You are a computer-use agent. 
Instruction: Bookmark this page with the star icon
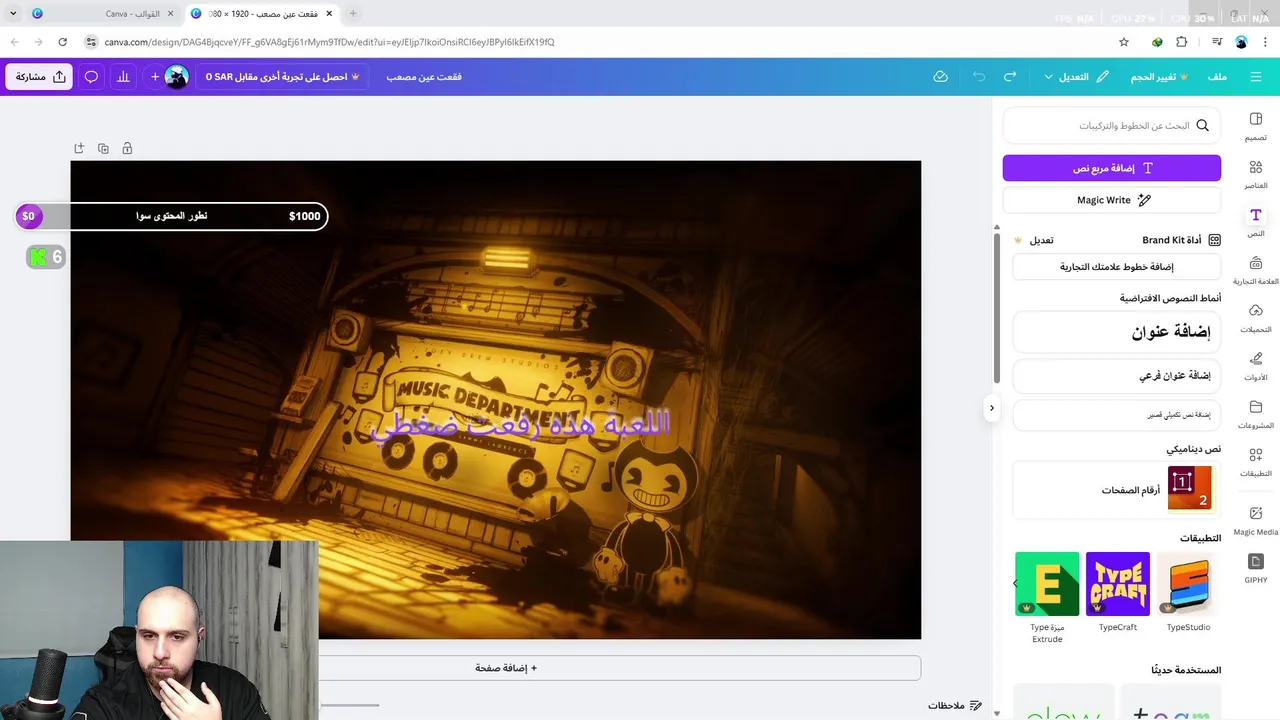(1124, 42)
